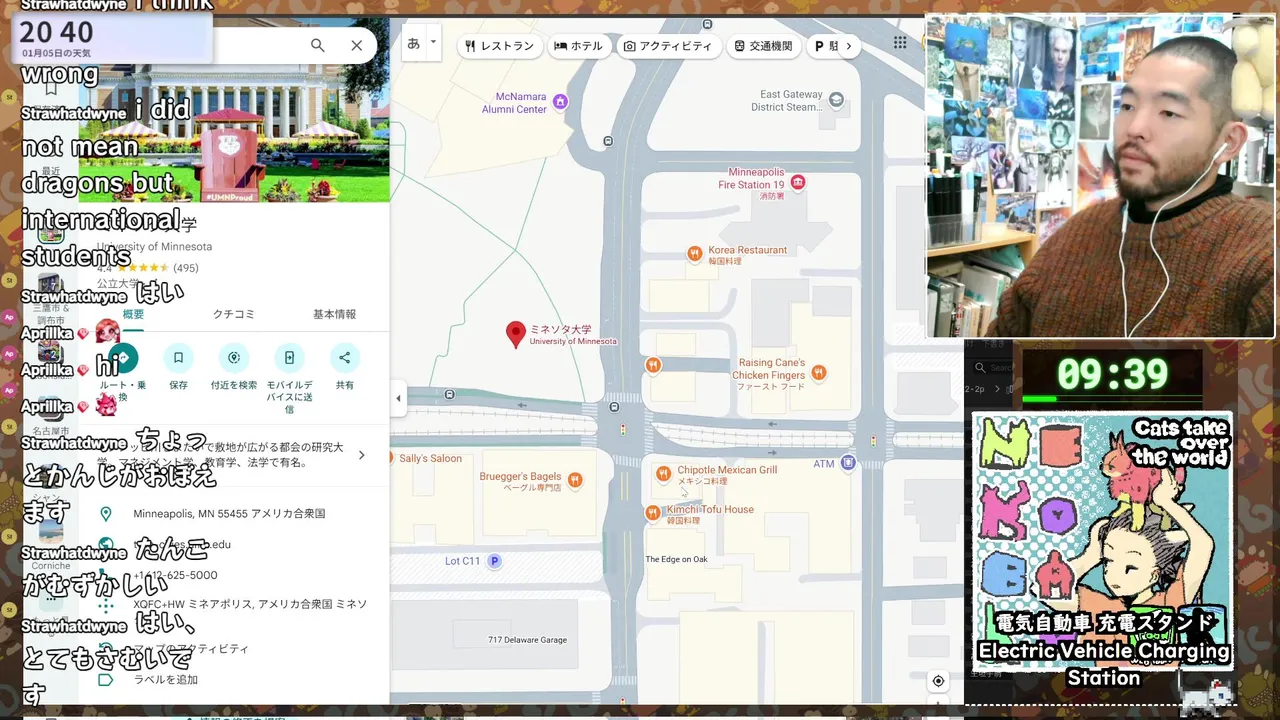Image resolution: width=1280 pixels, height=720 pixels.
Task: Click McNamara Alumni Center map marker
Action: [x=560, y=101]
